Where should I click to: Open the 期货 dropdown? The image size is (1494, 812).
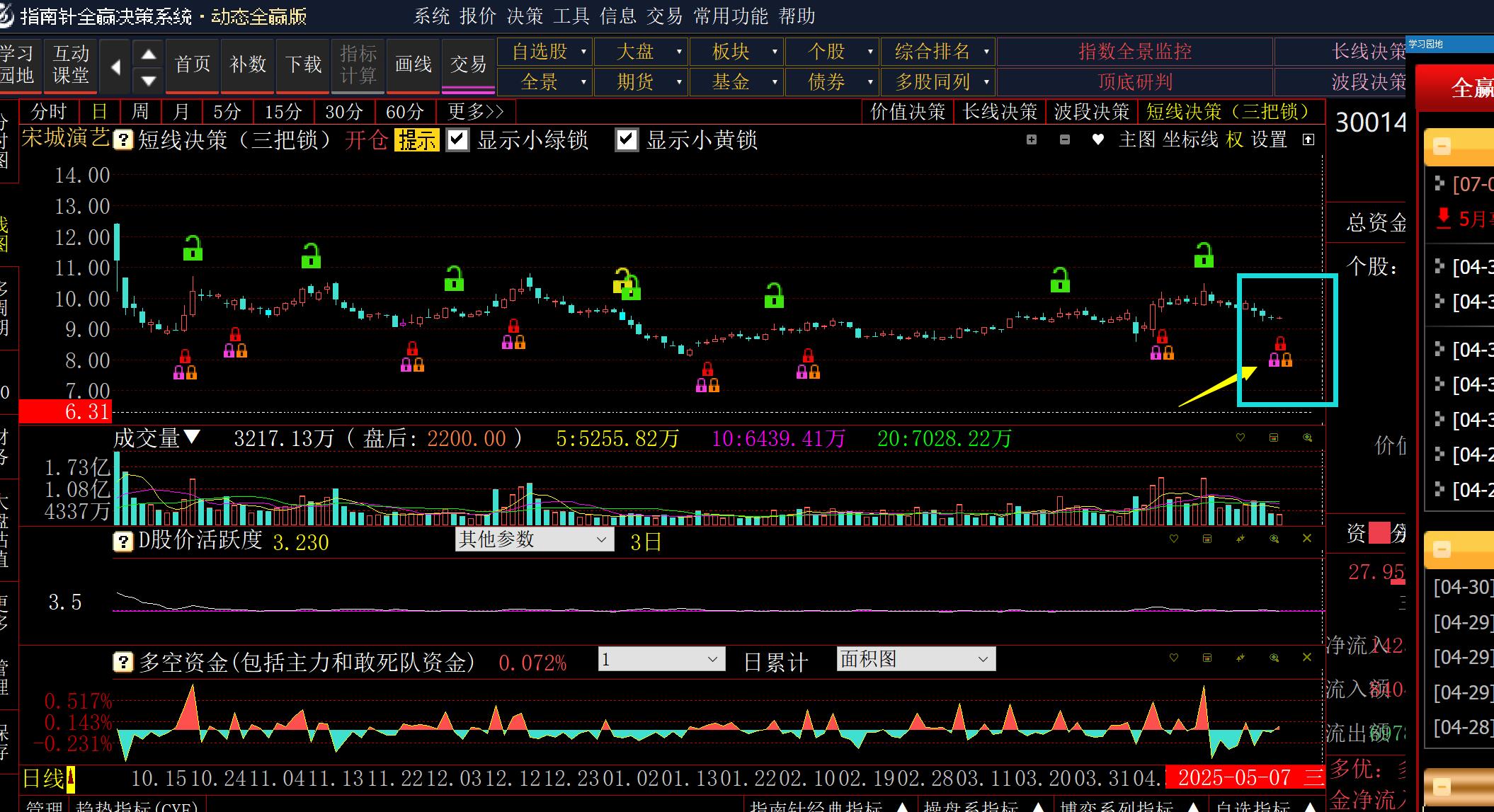(640, 82)
